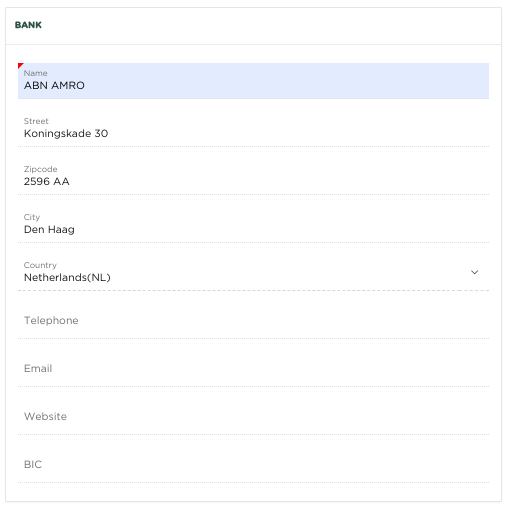Click the small 'Street' field label
The height and width of the screenshot is (514, 509).
pyautogui.click(x=36, y=121)
